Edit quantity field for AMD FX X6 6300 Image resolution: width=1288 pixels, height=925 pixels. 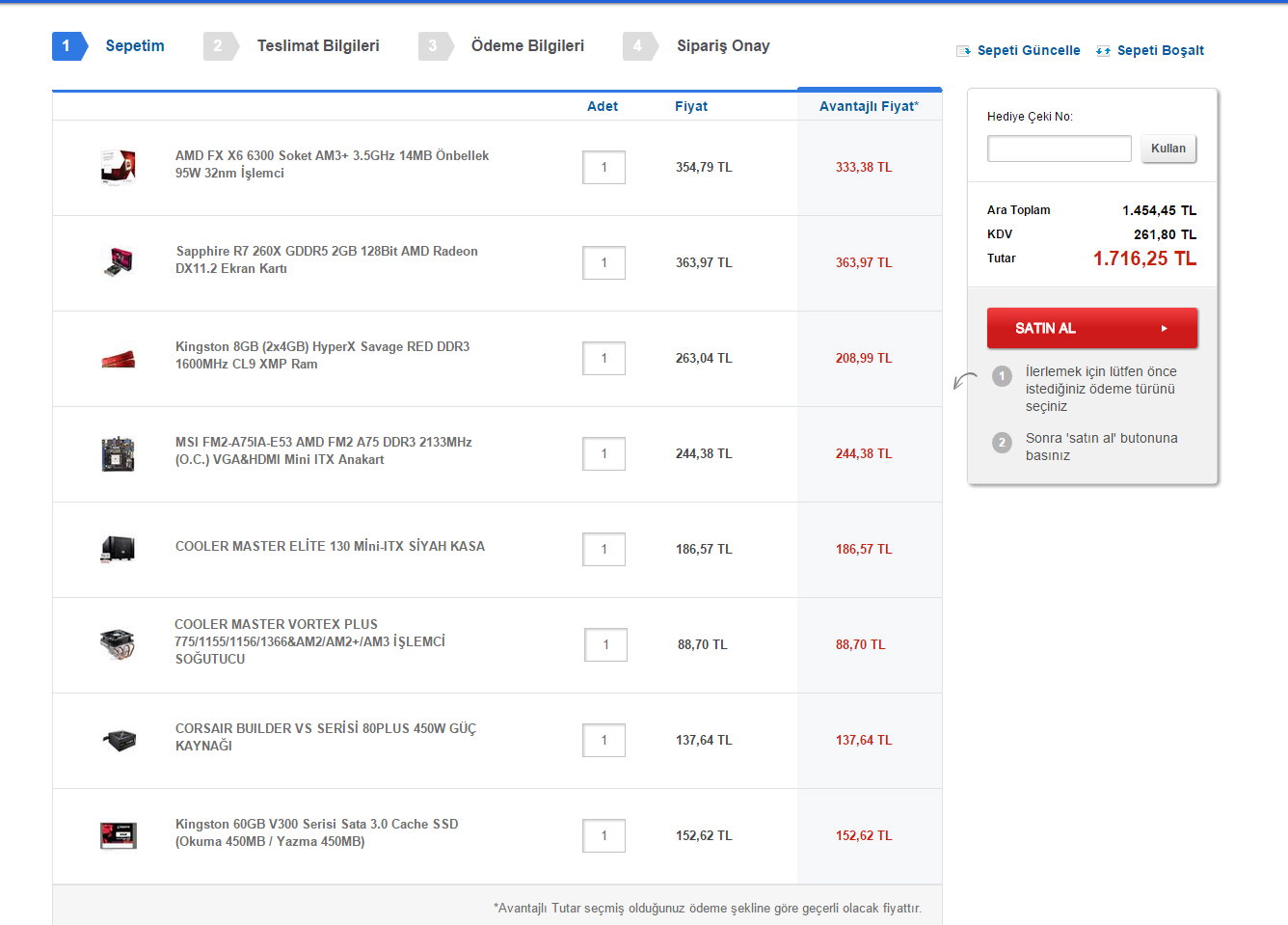pos(604,168)
